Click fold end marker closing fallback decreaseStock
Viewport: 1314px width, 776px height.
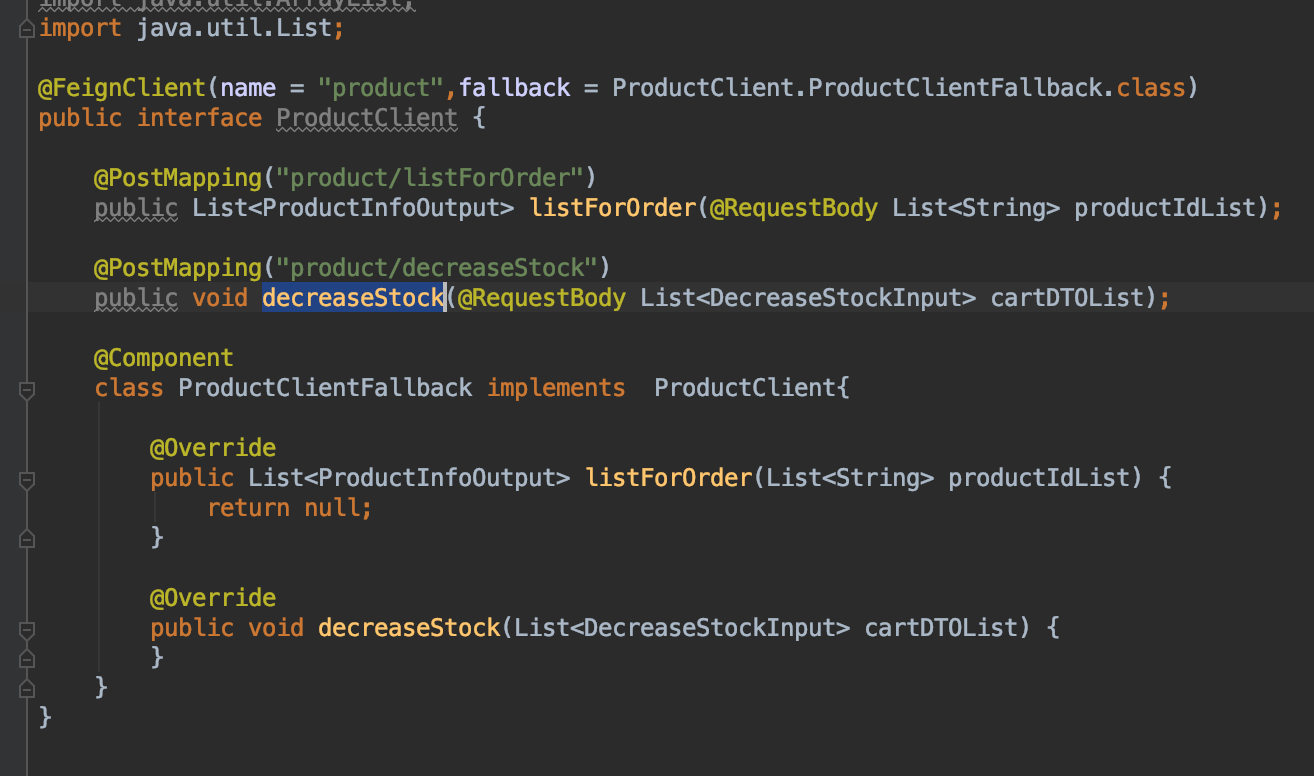pyautogui.click(x=27, y=658)
